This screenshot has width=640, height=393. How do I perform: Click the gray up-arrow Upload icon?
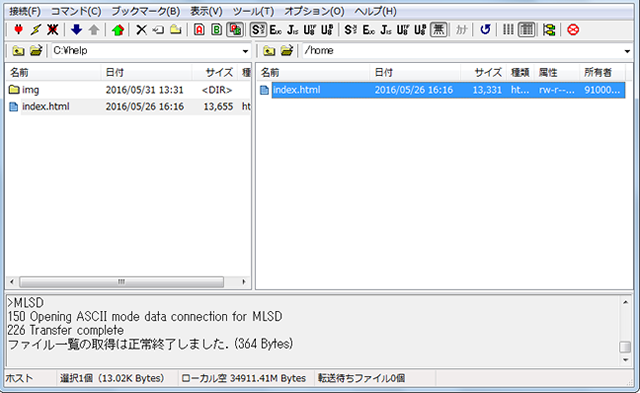[94, 29]
